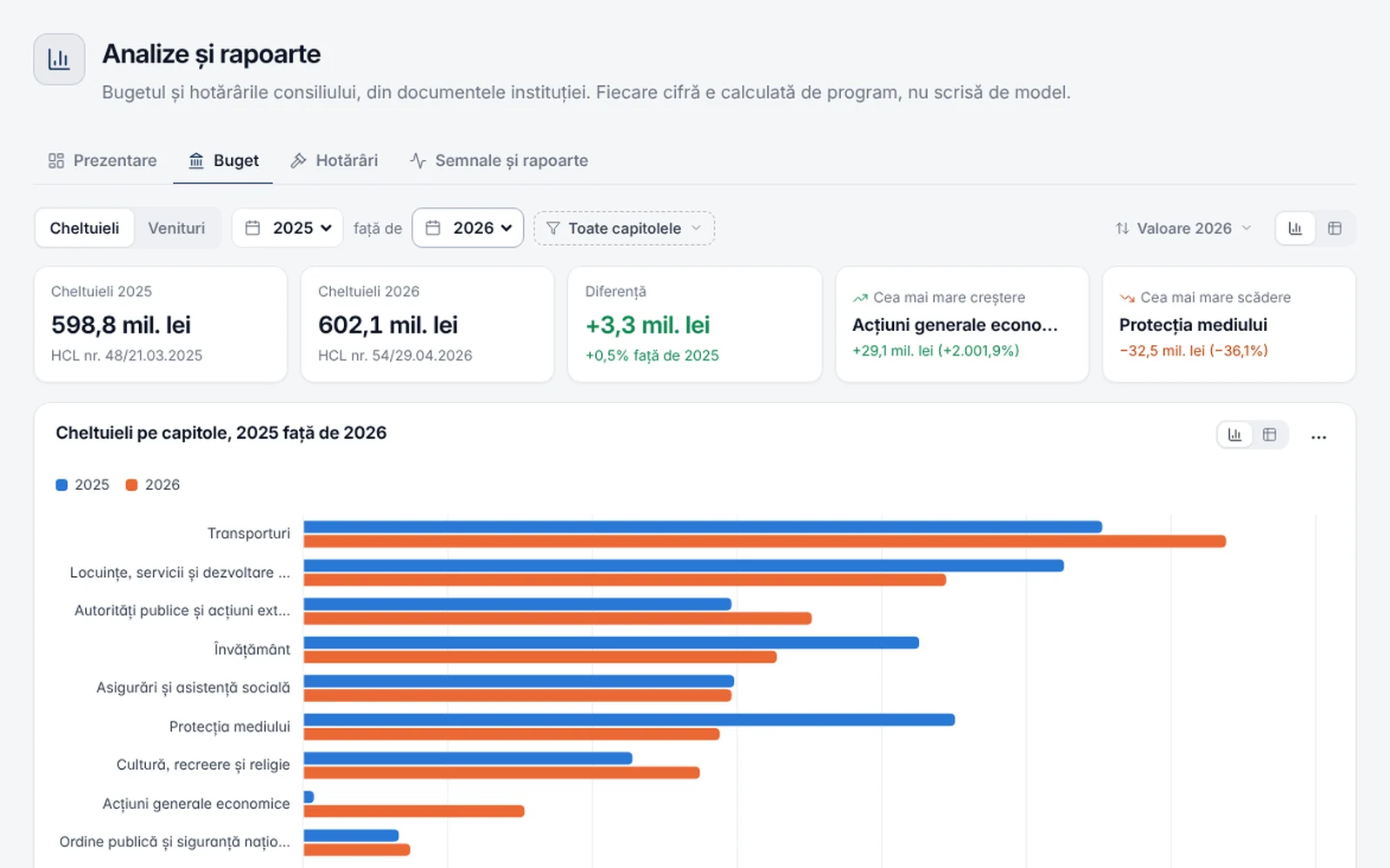Open the Cea mai mare creștere card

pyautogui.click(x=962, y=324)
